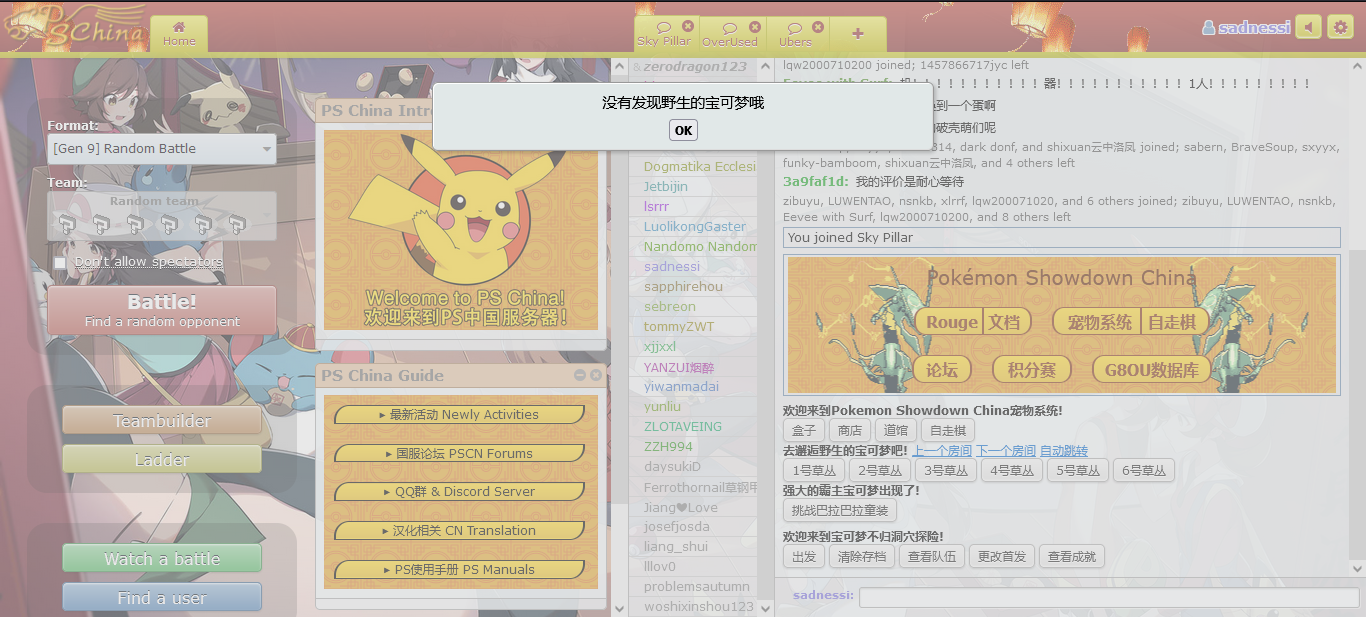Expand the QQ群 & Discord Server section
The image size is (1366, 617).
click(460, 492)
